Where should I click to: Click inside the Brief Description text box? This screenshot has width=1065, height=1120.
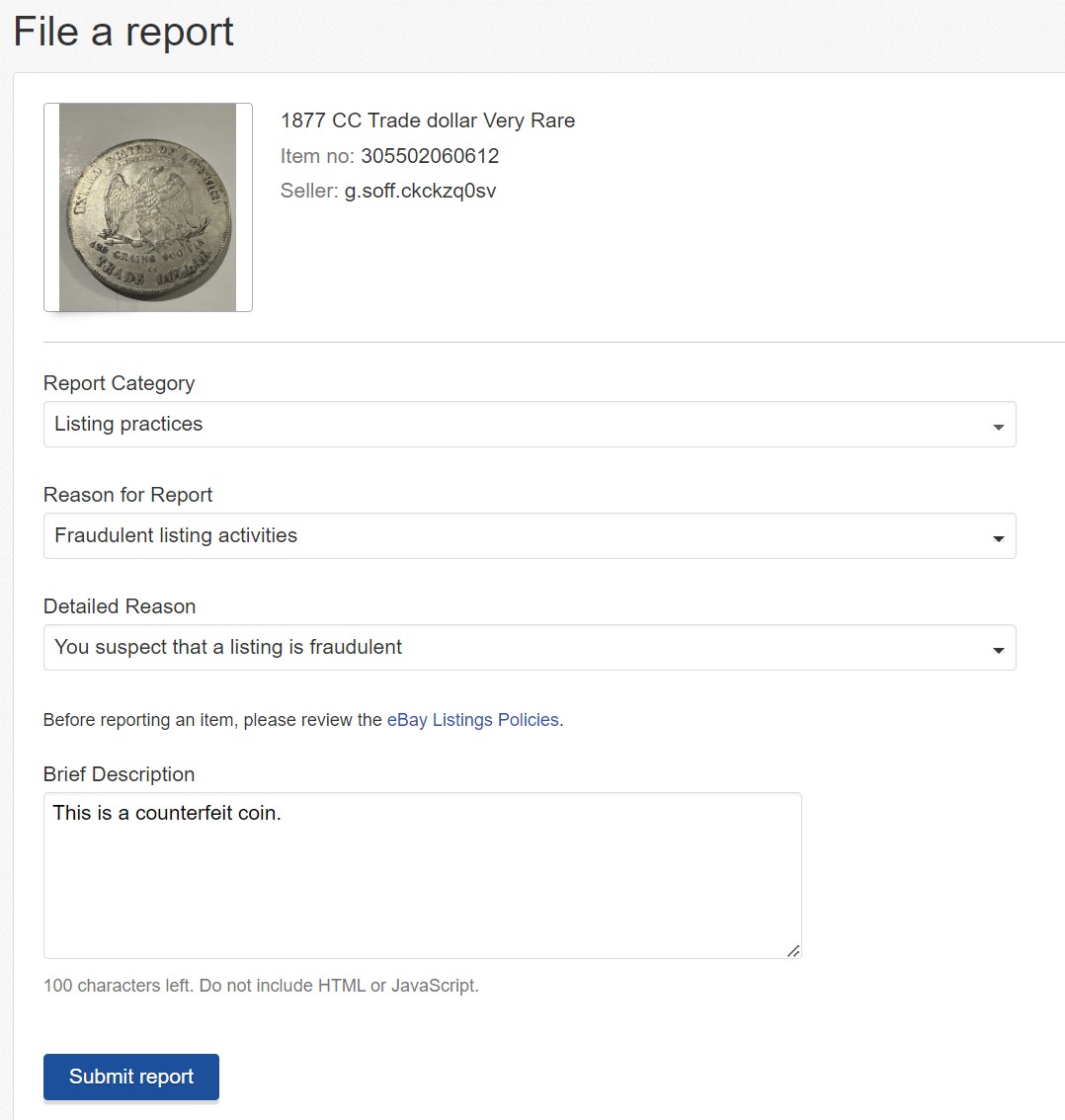coord(422,875)
